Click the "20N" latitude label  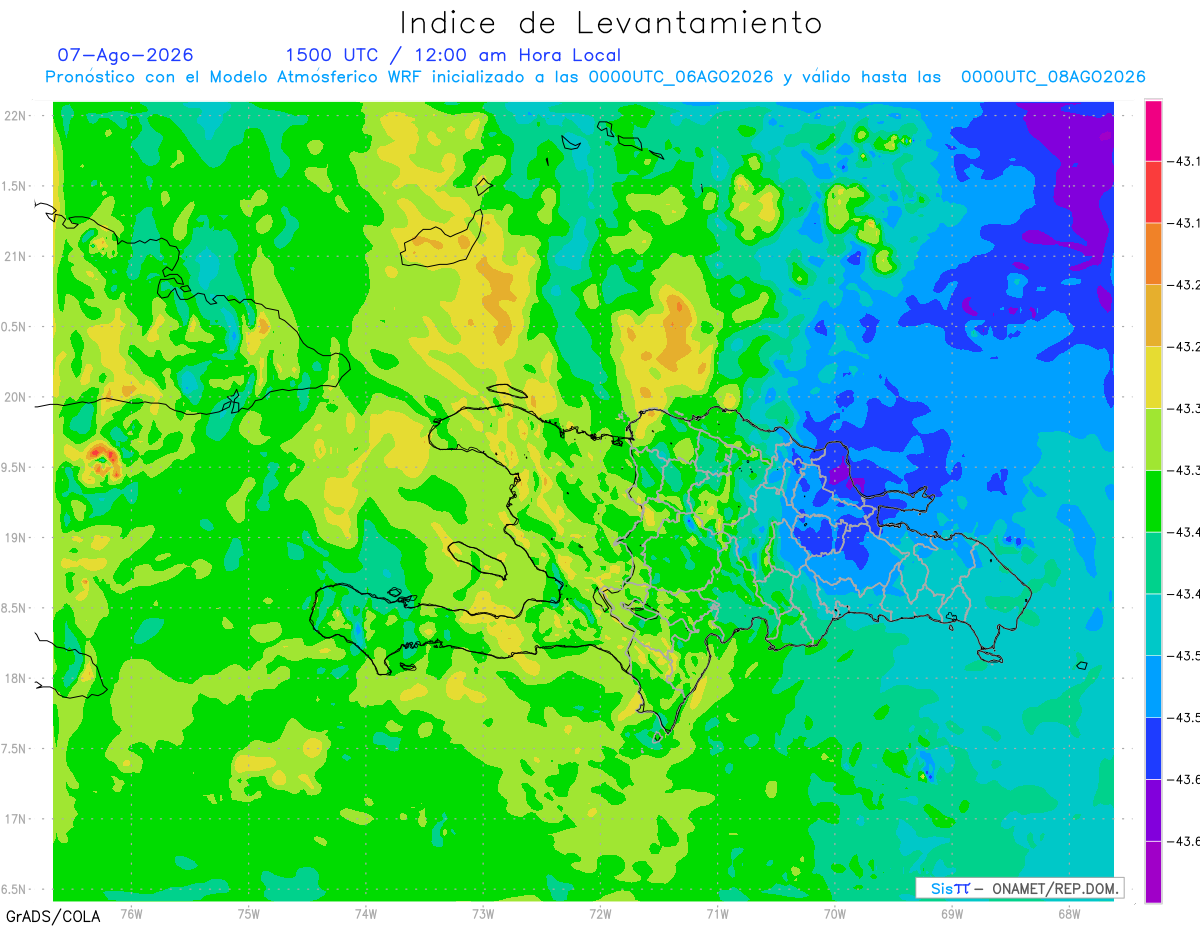[x=17, y=397]
